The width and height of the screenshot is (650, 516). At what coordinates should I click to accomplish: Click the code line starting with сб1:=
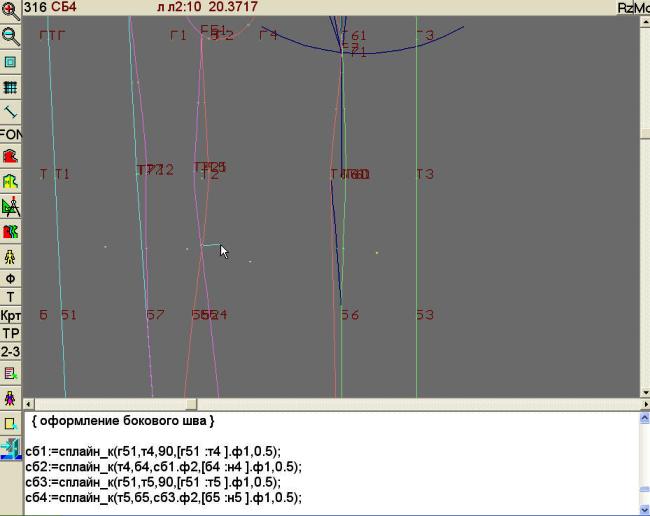(153, 451)
